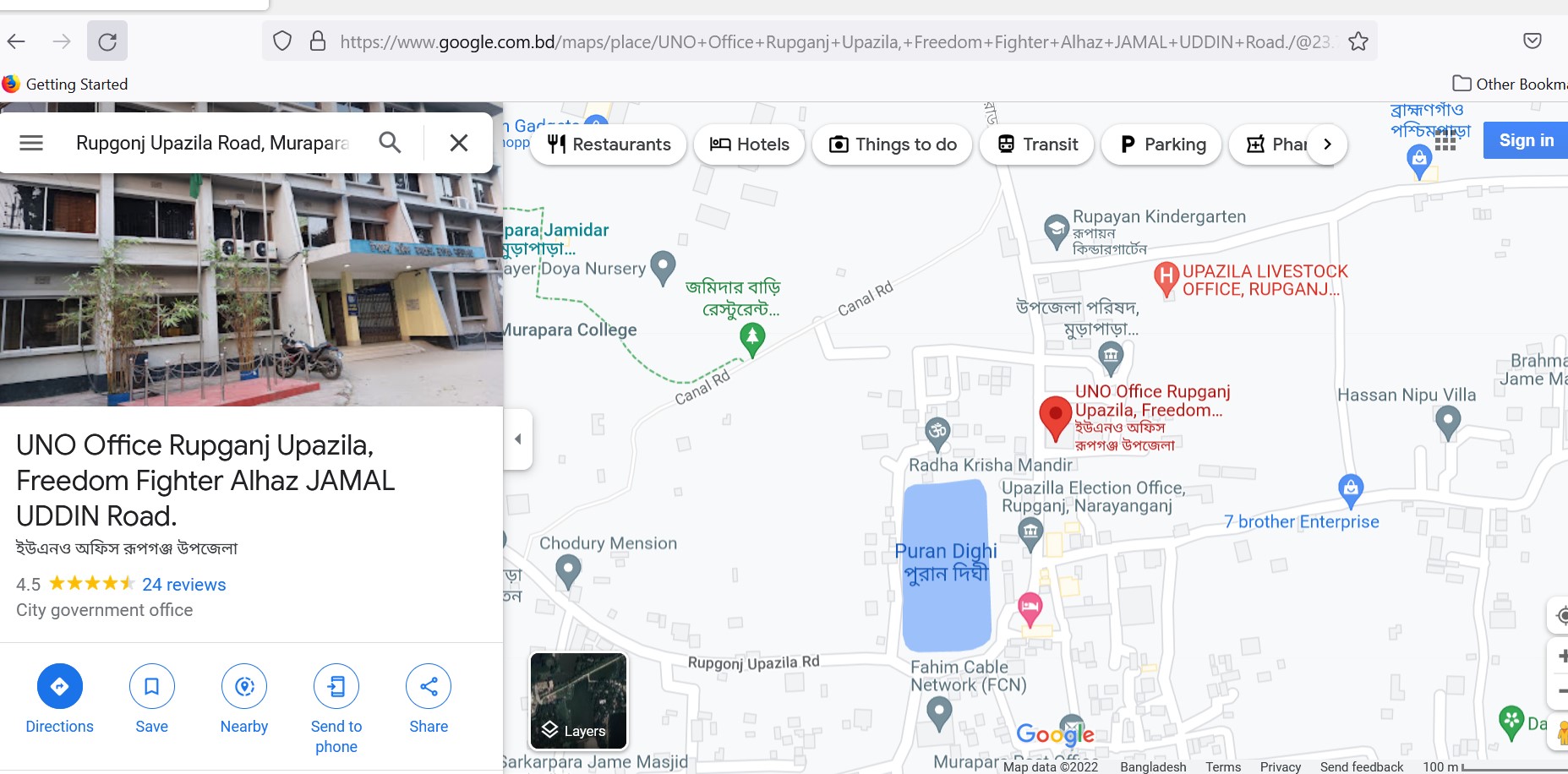This screenshot has height=774, width=1568.
Task: Collapse the side panel
Action: 517,439
